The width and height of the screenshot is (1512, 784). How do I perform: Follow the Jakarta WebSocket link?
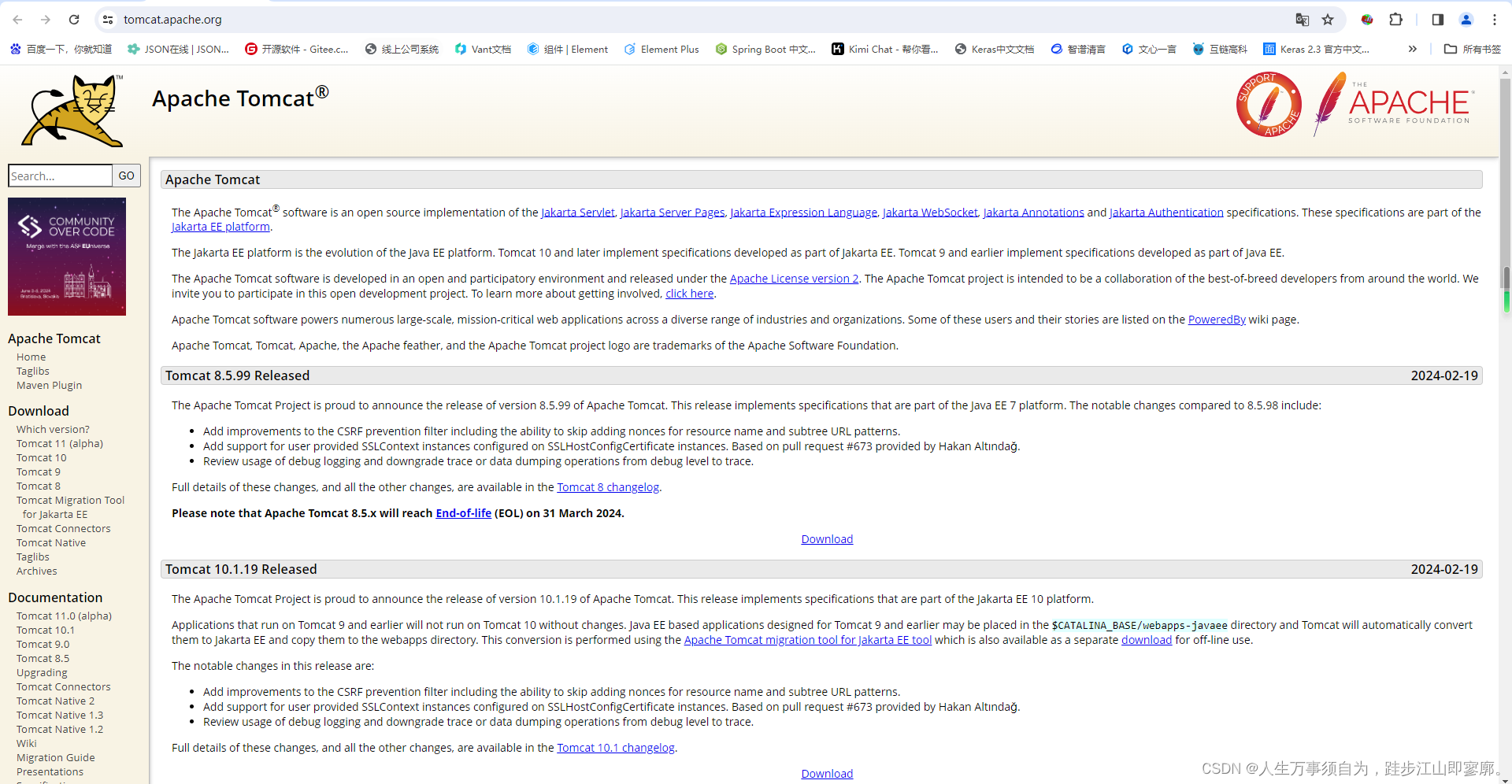[x=930, y=213]
